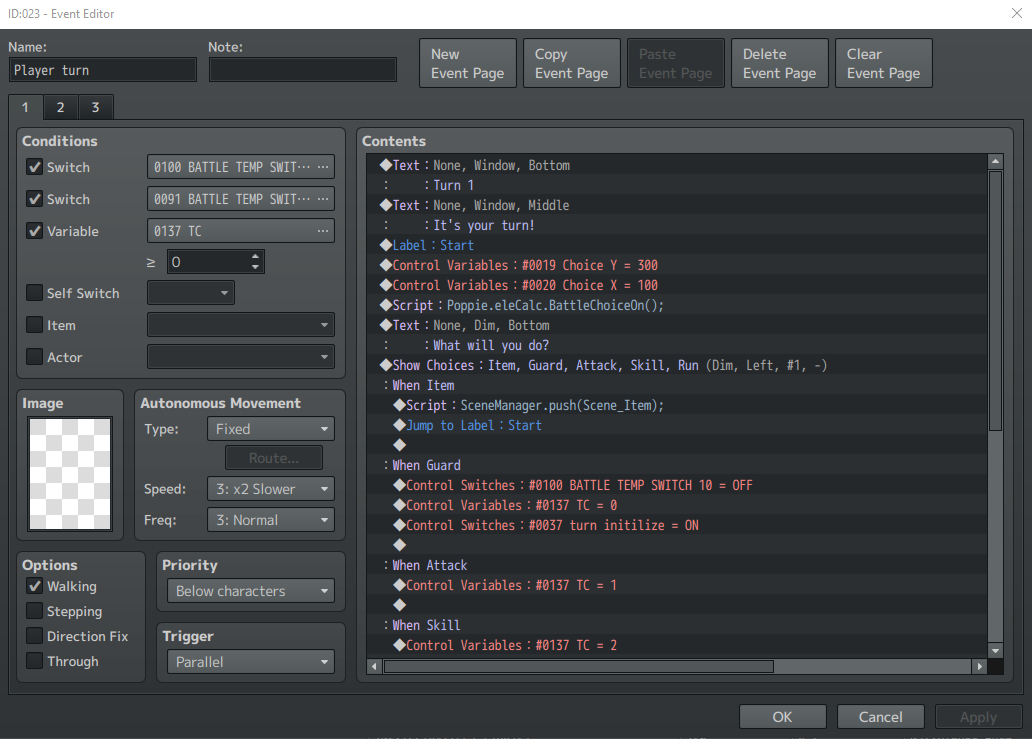Uncheck the Walking option
Viewport: 1032px width, 739px height.
tap(35, 587)
